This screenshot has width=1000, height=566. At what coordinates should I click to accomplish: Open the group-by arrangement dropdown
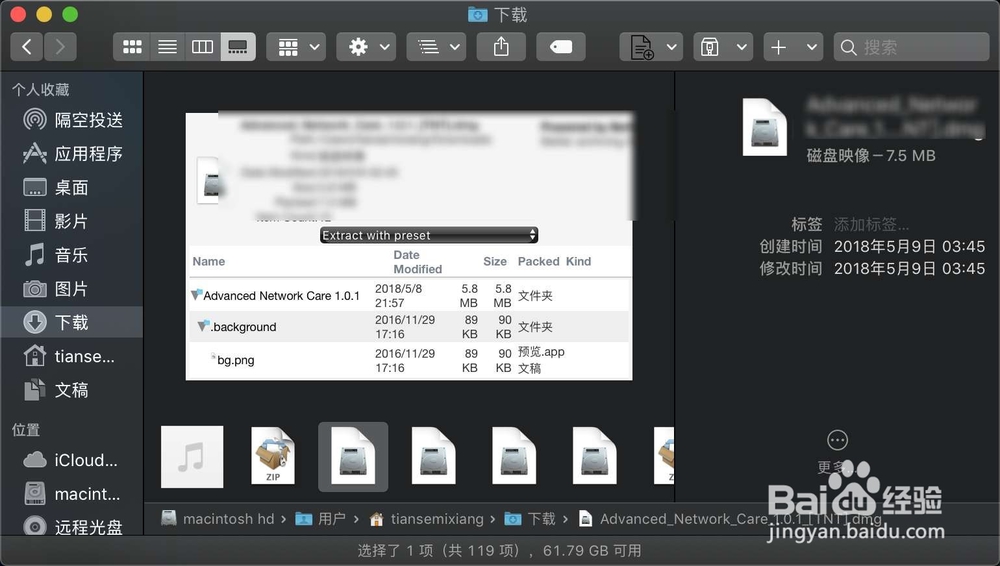297,47
